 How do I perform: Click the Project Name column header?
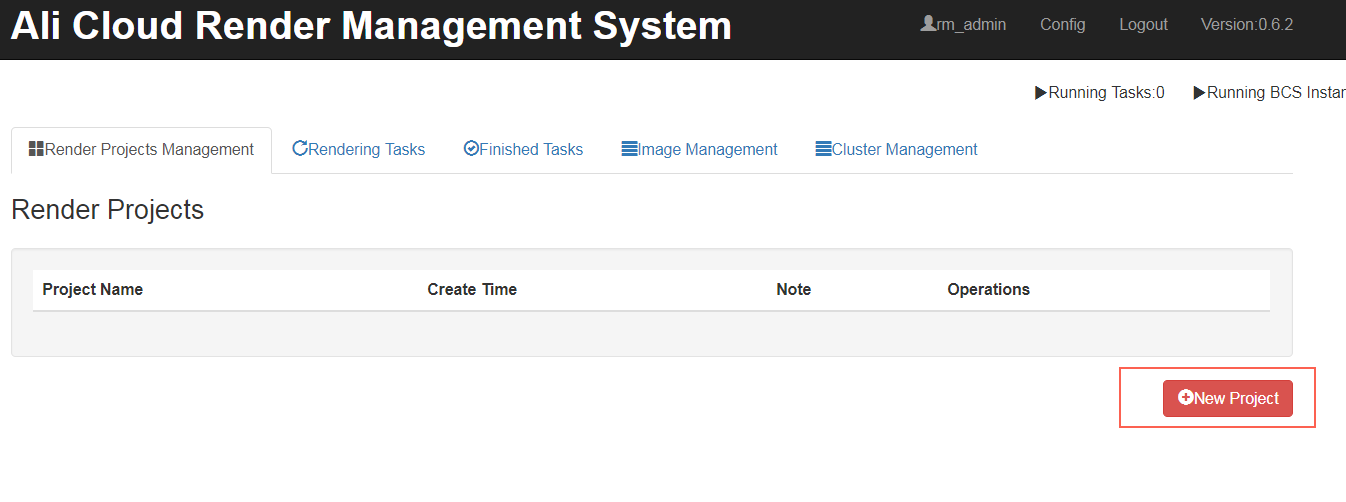tap(93, 290)
